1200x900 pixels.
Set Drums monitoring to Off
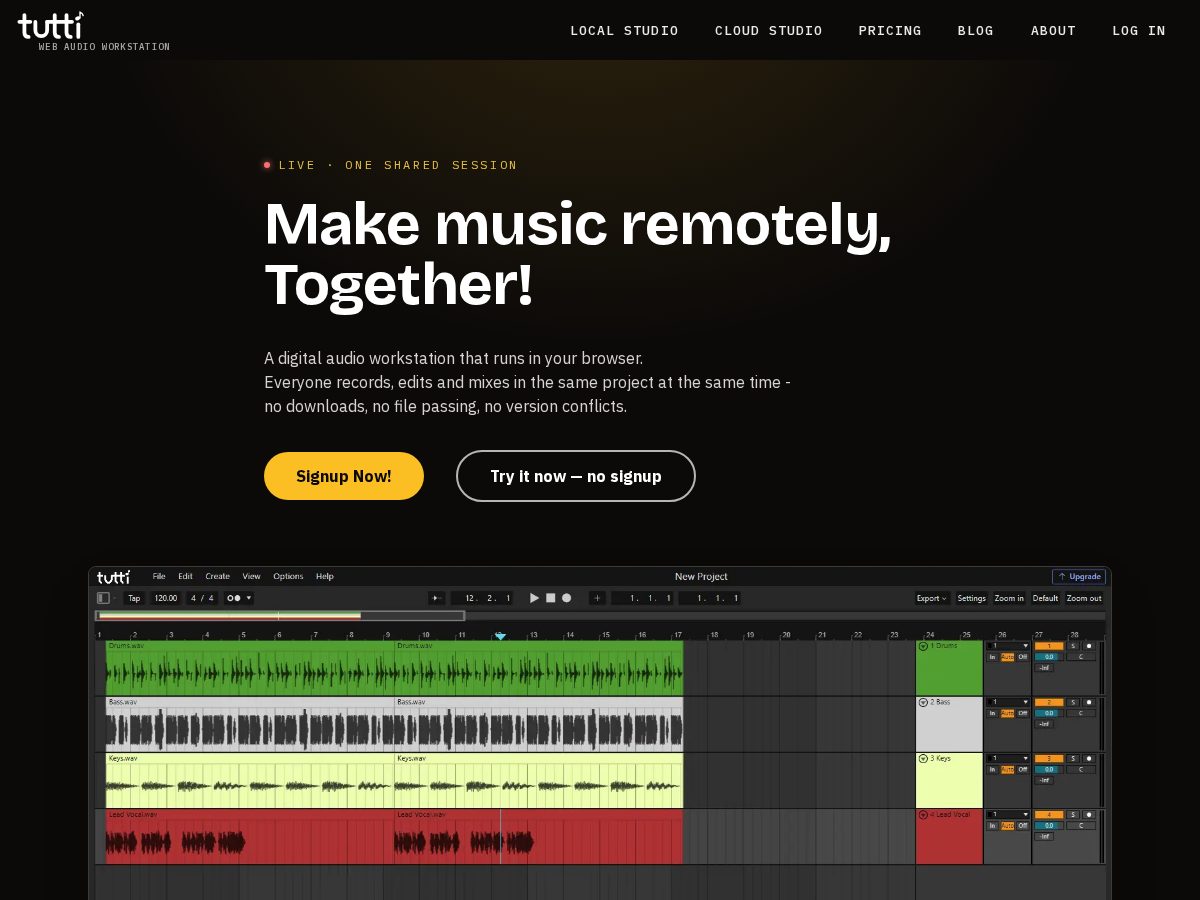pos(1023,657)
